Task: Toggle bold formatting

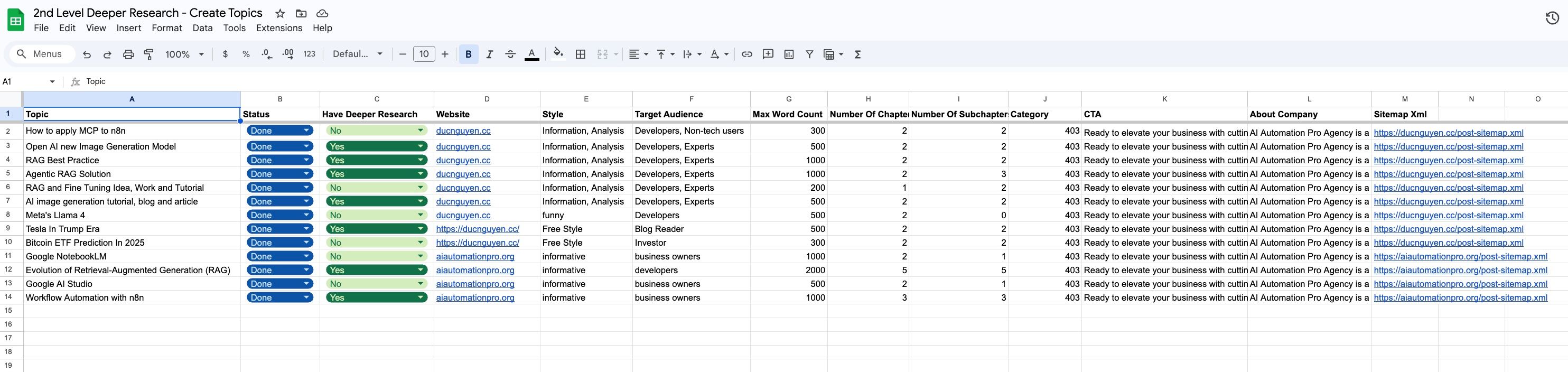Action: [468, 54]
